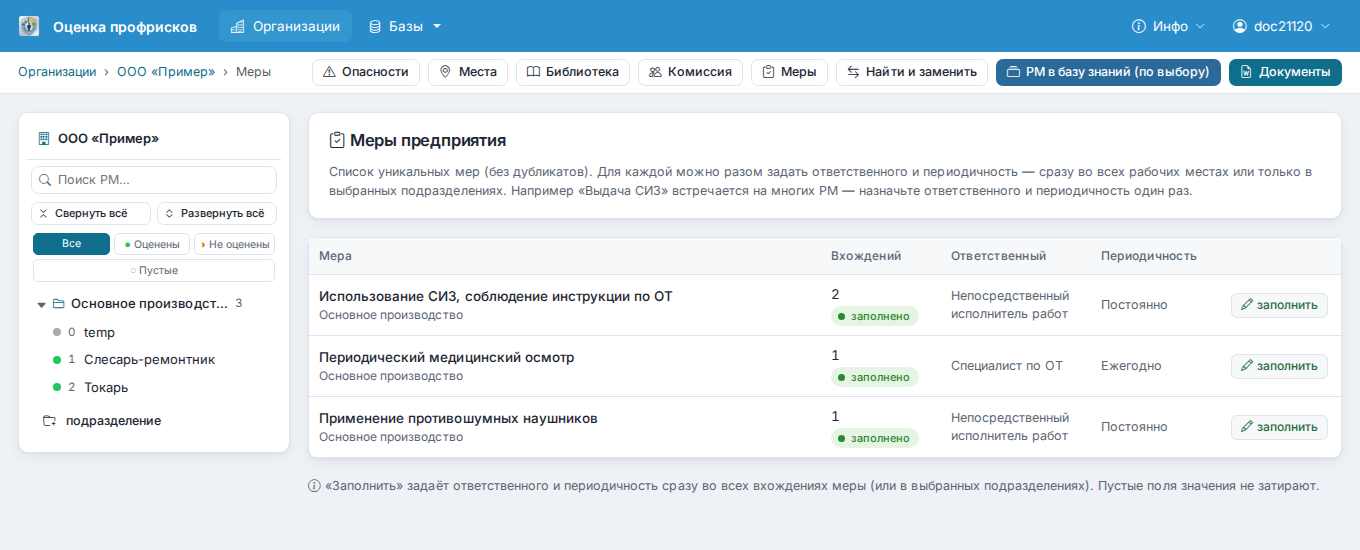
Task: Open the Библиотека toolbar button
Action: click(573, 72)
